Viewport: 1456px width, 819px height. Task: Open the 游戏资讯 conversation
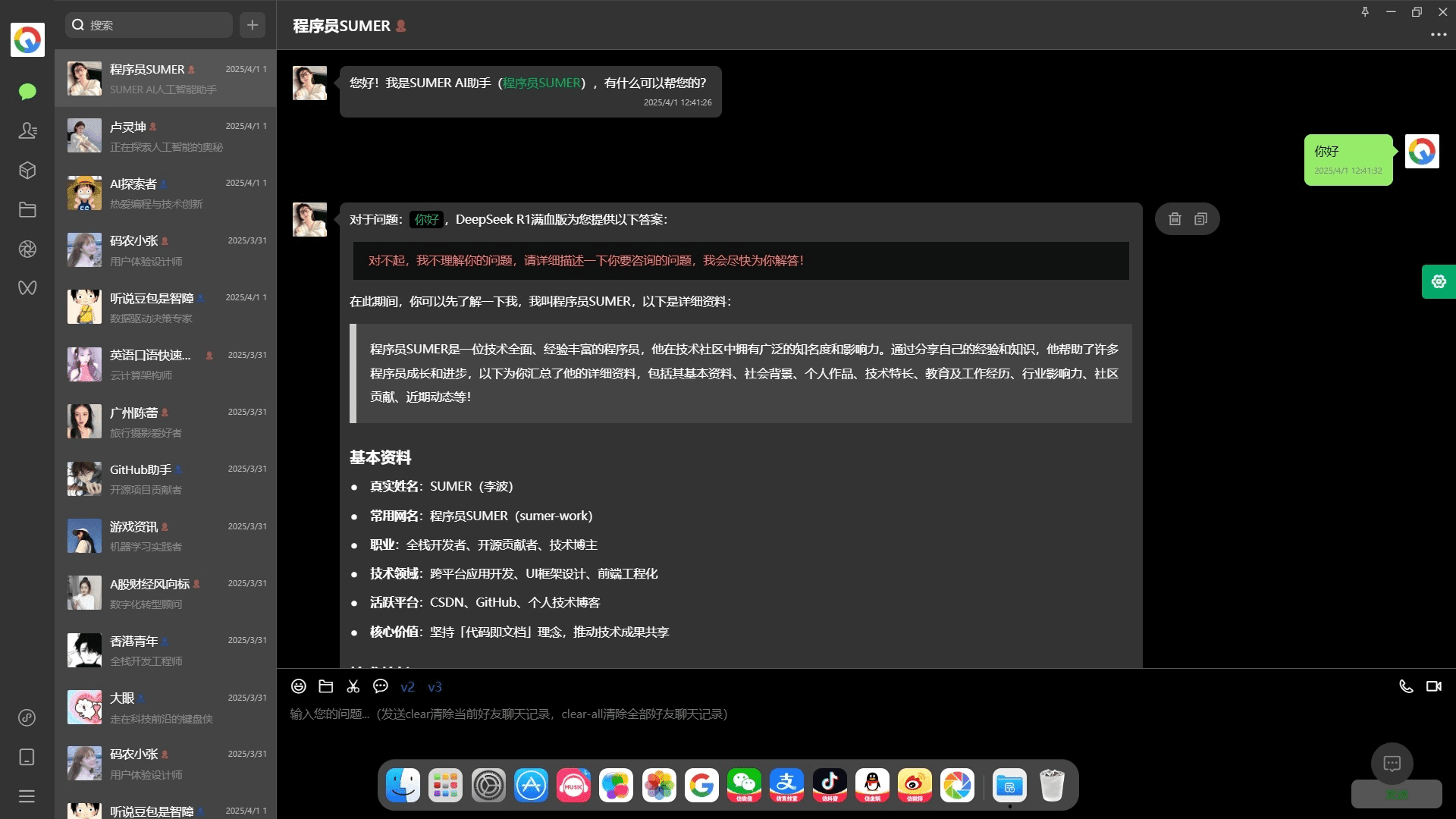[165, 536]
